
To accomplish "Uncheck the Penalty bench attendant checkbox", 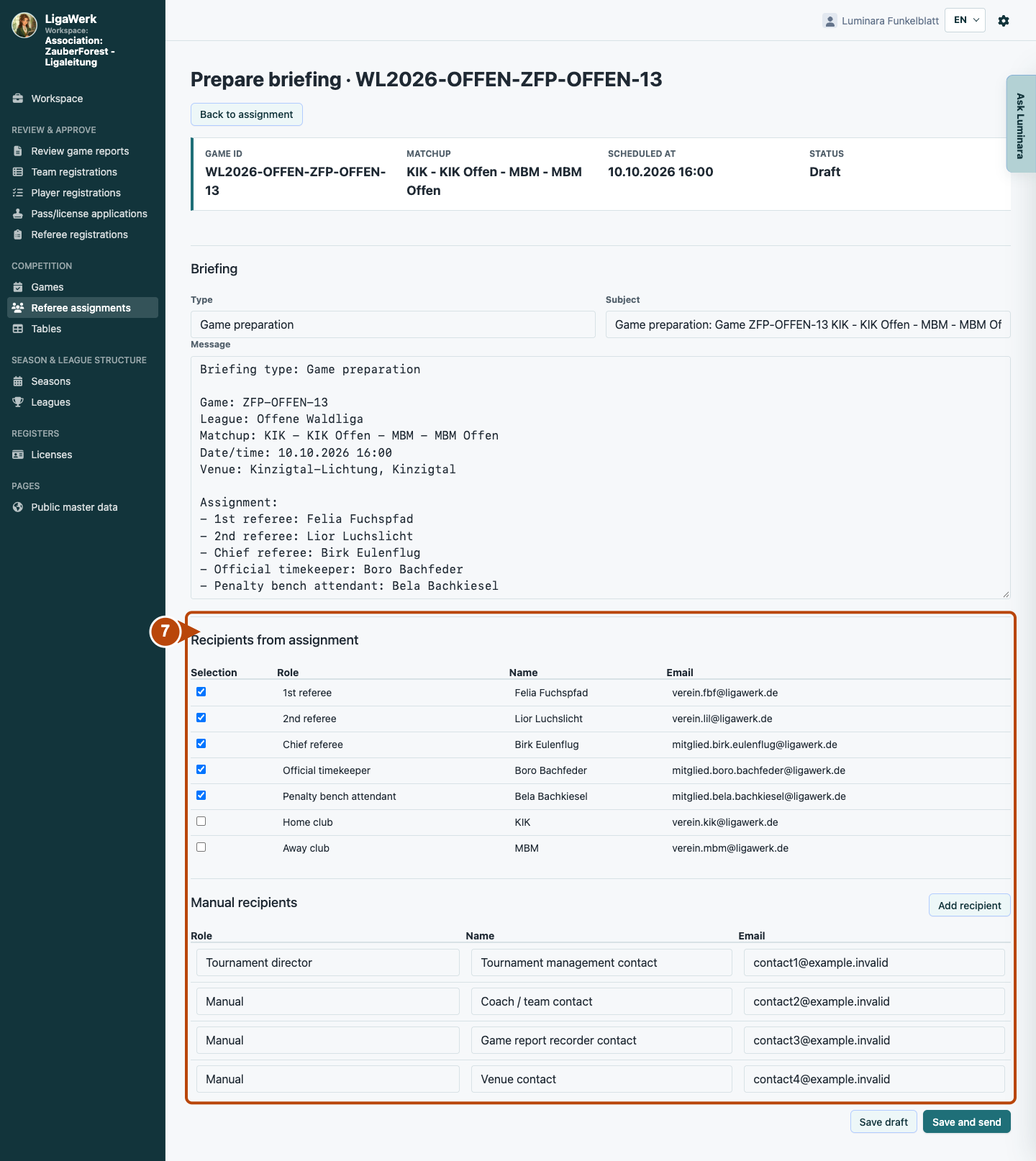I will 201,796.
